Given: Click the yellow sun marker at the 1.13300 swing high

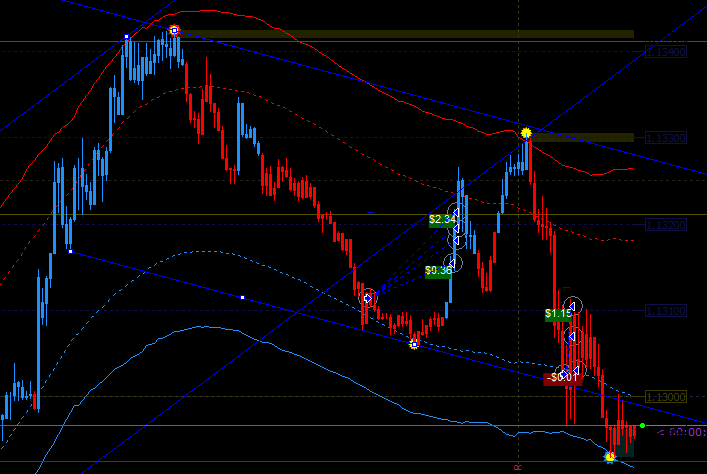Looking at the screenshot, I should click(x=526, y=133).
